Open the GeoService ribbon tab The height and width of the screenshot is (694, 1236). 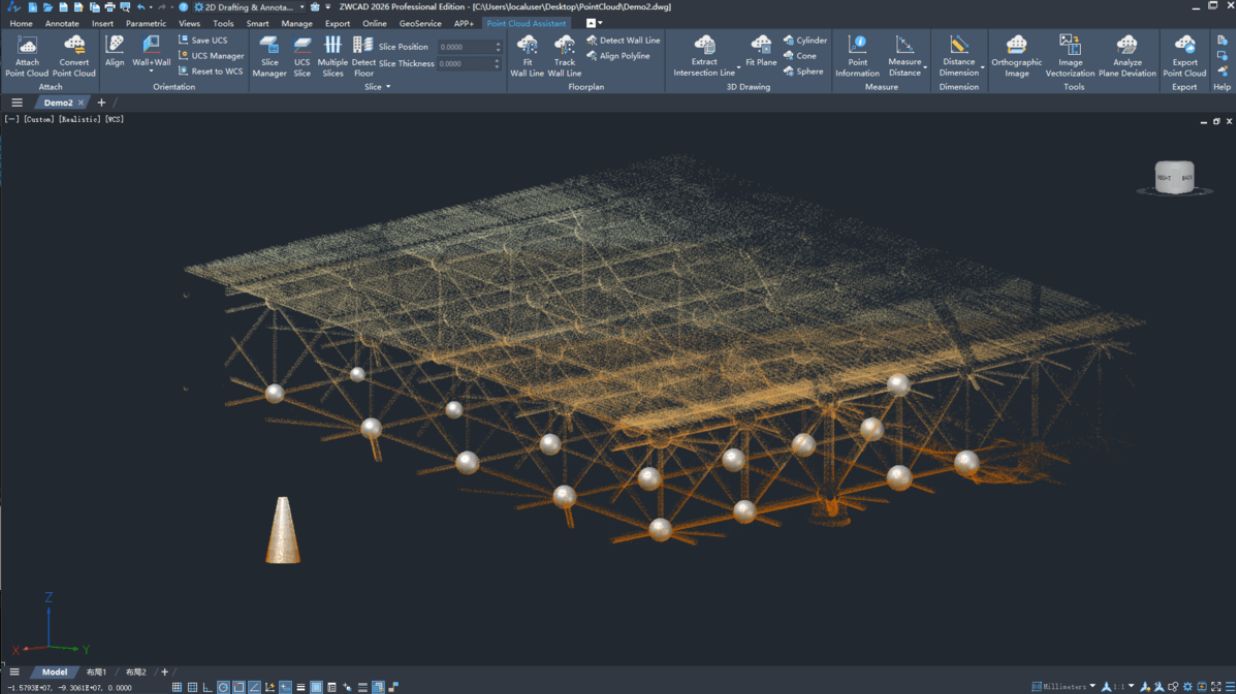click(x=420, y=23)
